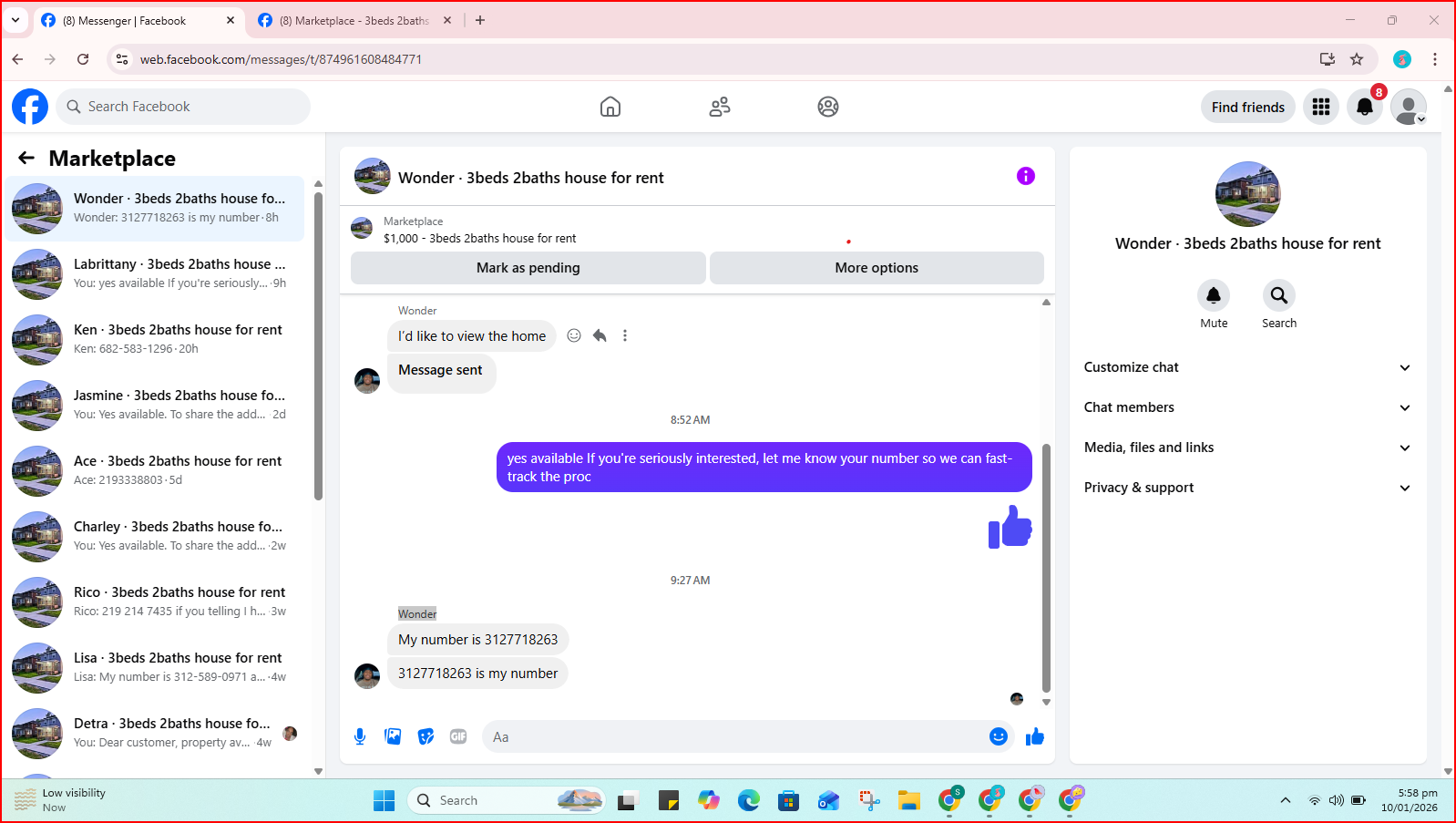Open Charley conversation in the list
This screenshot has height=823, width=1456.
(155, 536)
